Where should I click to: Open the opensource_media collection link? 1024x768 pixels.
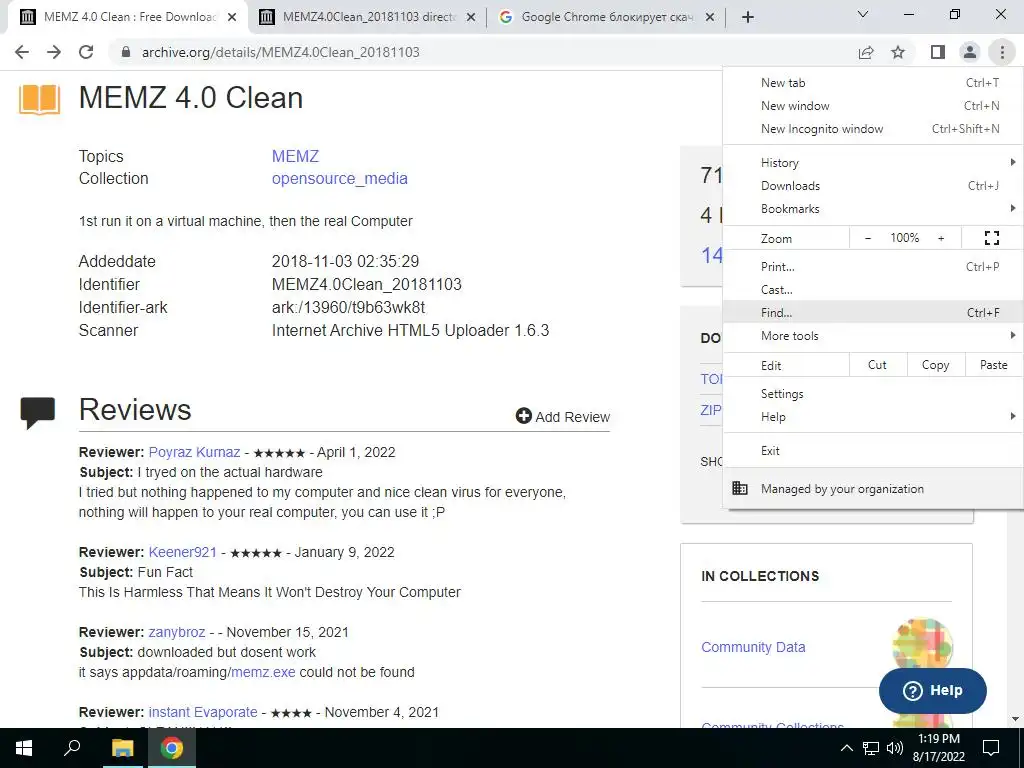coord(340,178)
